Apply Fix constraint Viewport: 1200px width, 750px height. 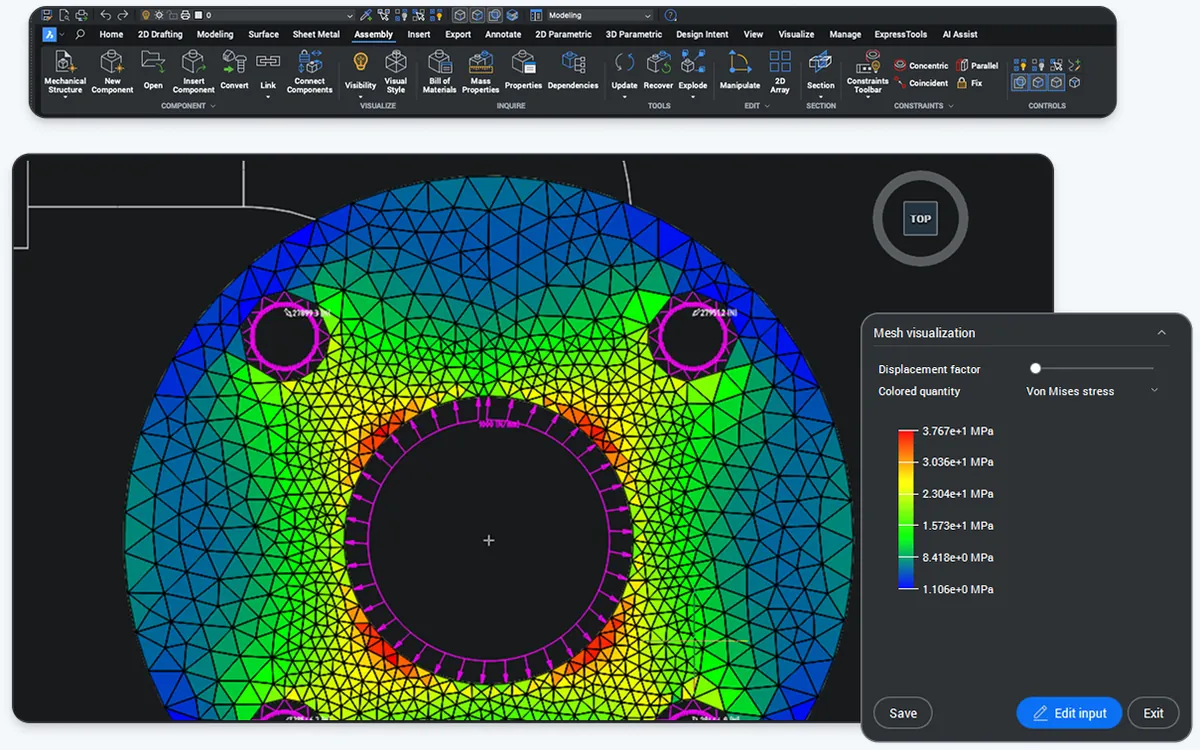coord(969,83)
